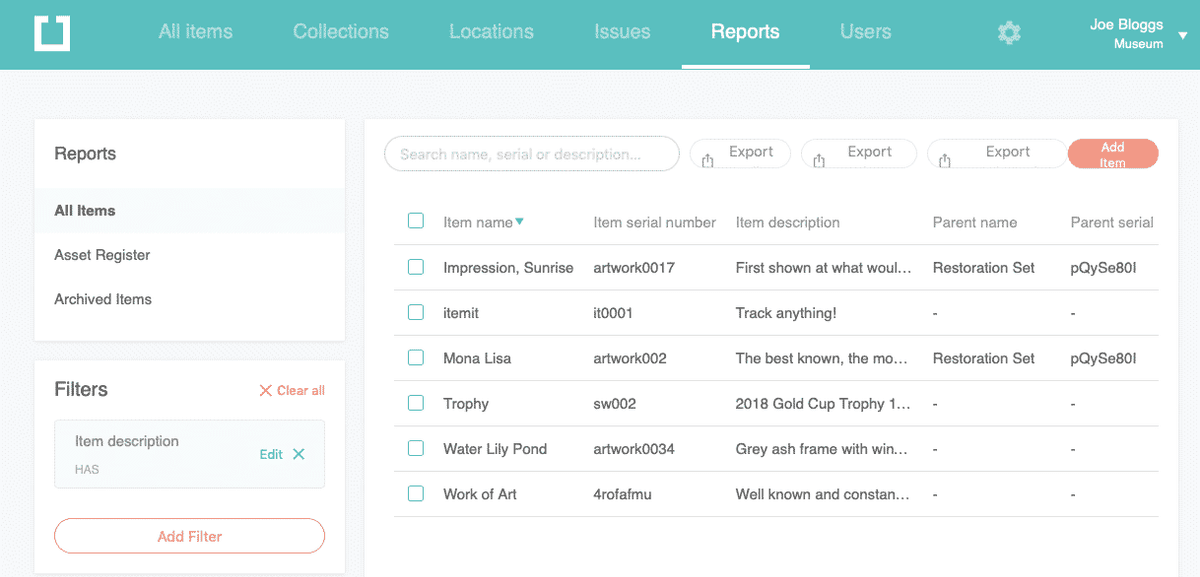This screenshot has width=1200, height=577.
Task: Open settings using the gear icon
Action: point(1009,32)
